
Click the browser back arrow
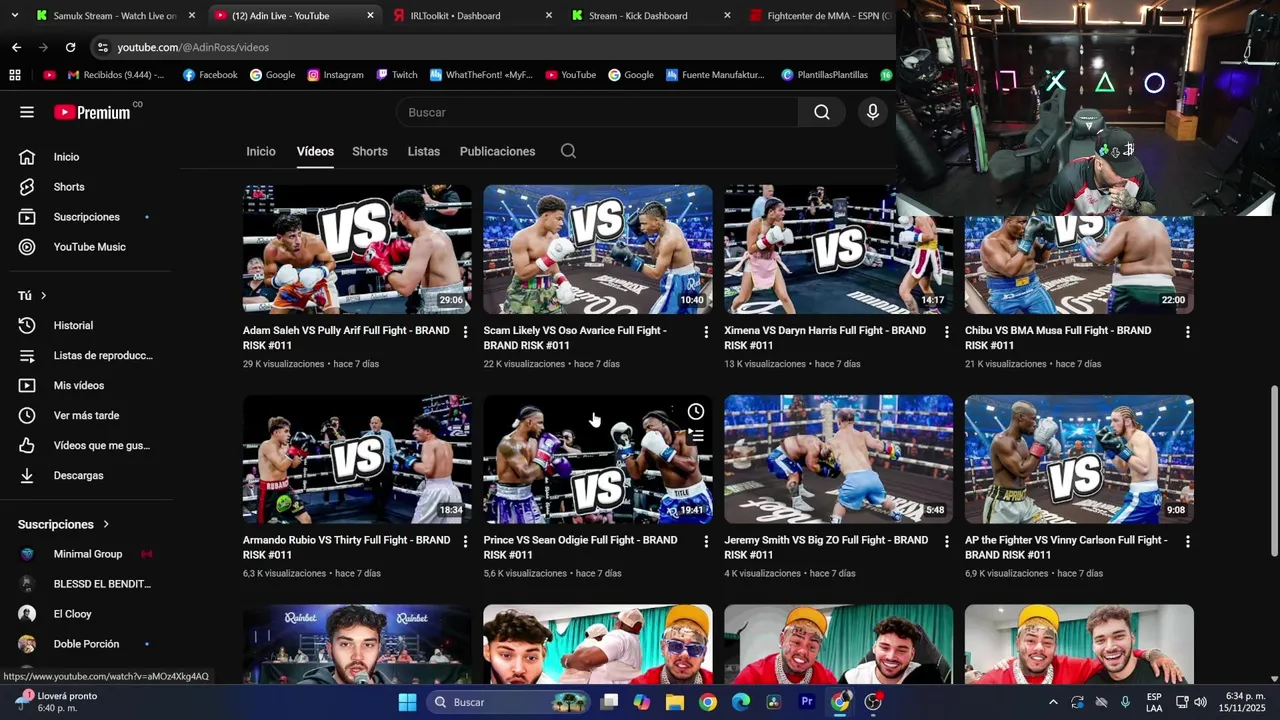16,47
